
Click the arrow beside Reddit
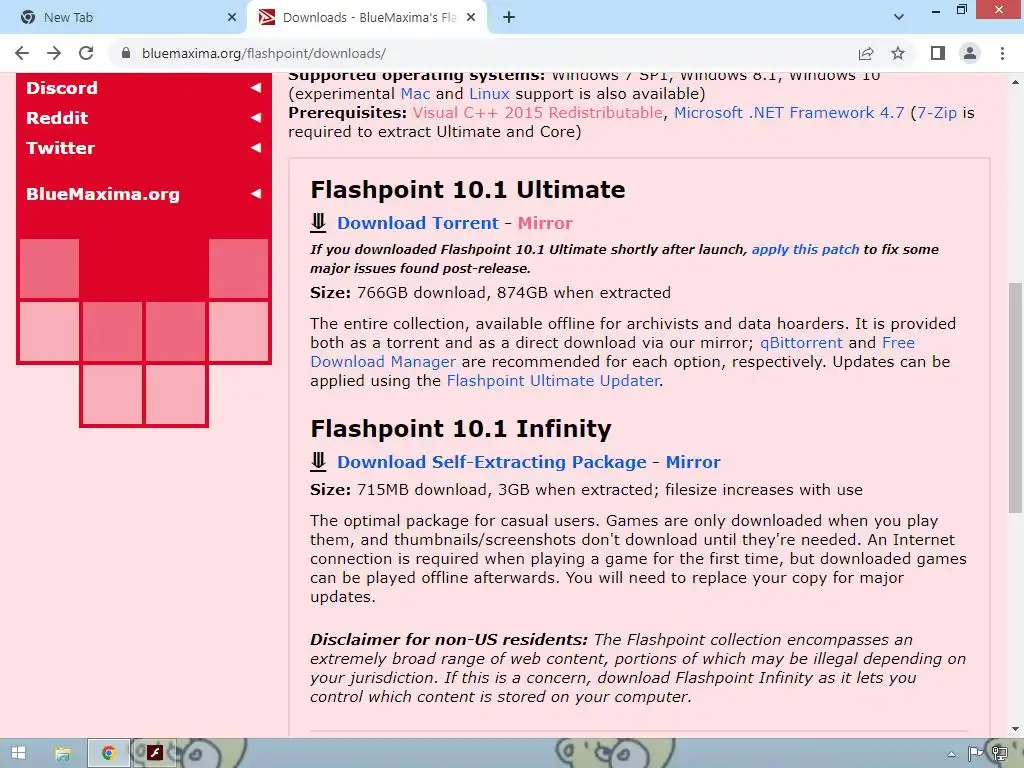point(256,118)
